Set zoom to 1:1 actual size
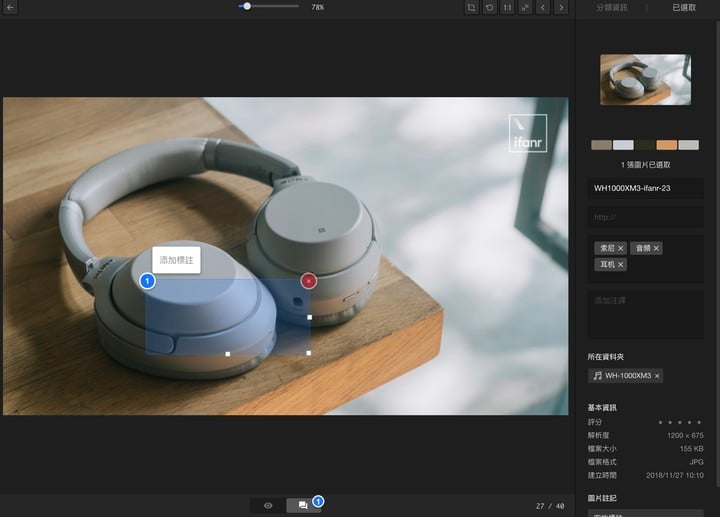 pyautogui.click(x=507, y=7)
